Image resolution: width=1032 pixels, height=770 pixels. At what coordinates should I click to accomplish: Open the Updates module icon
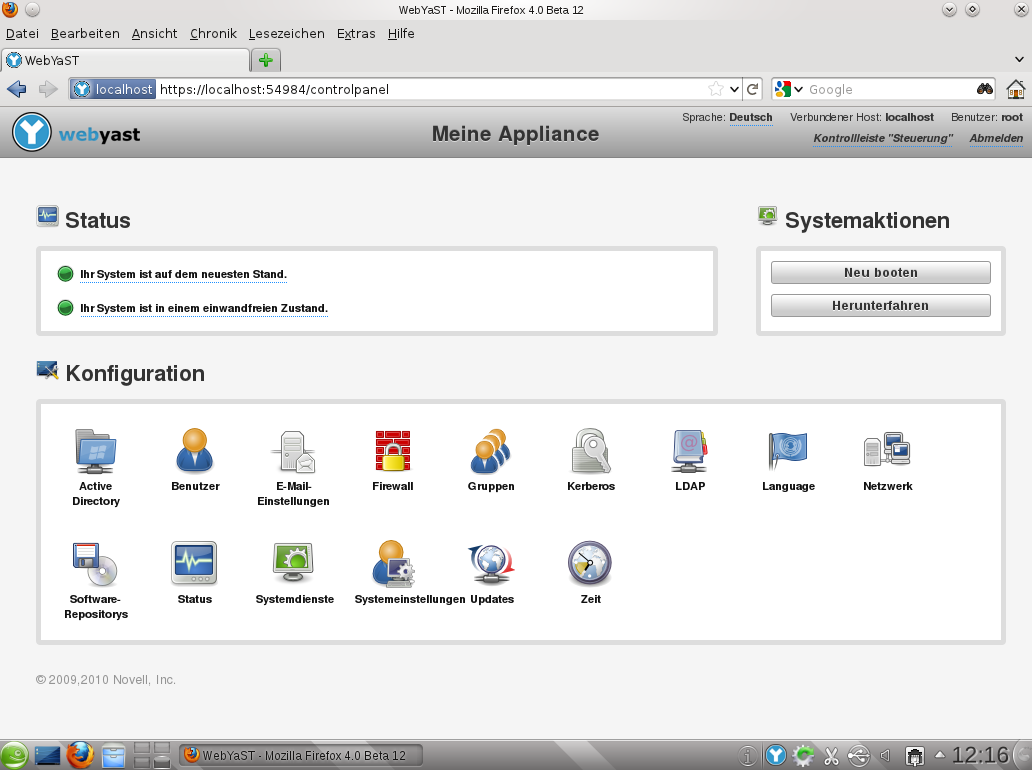click(x=491, y=565)
